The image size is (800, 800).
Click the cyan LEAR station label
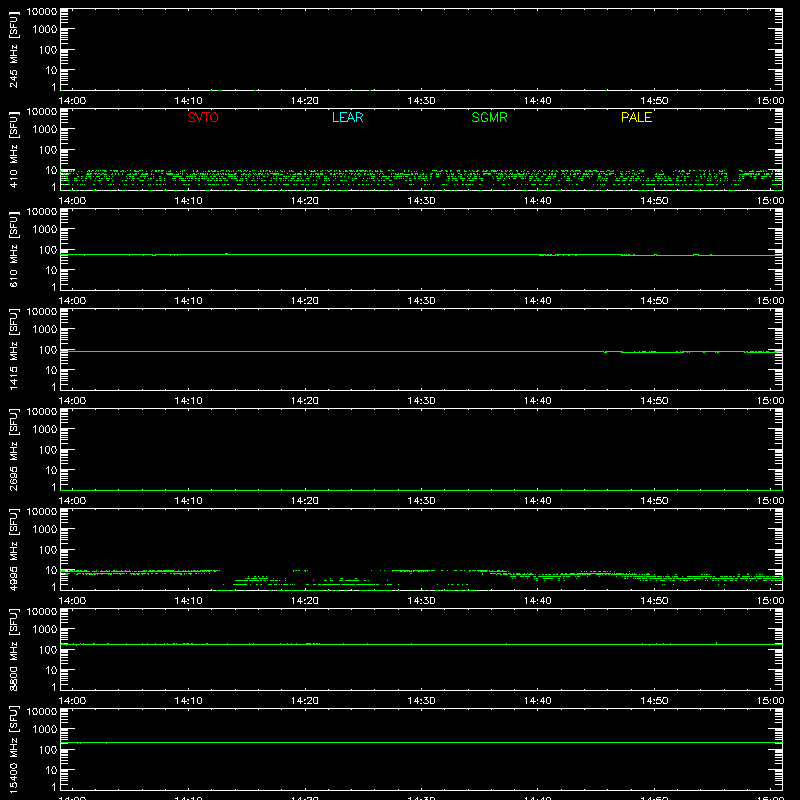(x=347, y=117)
